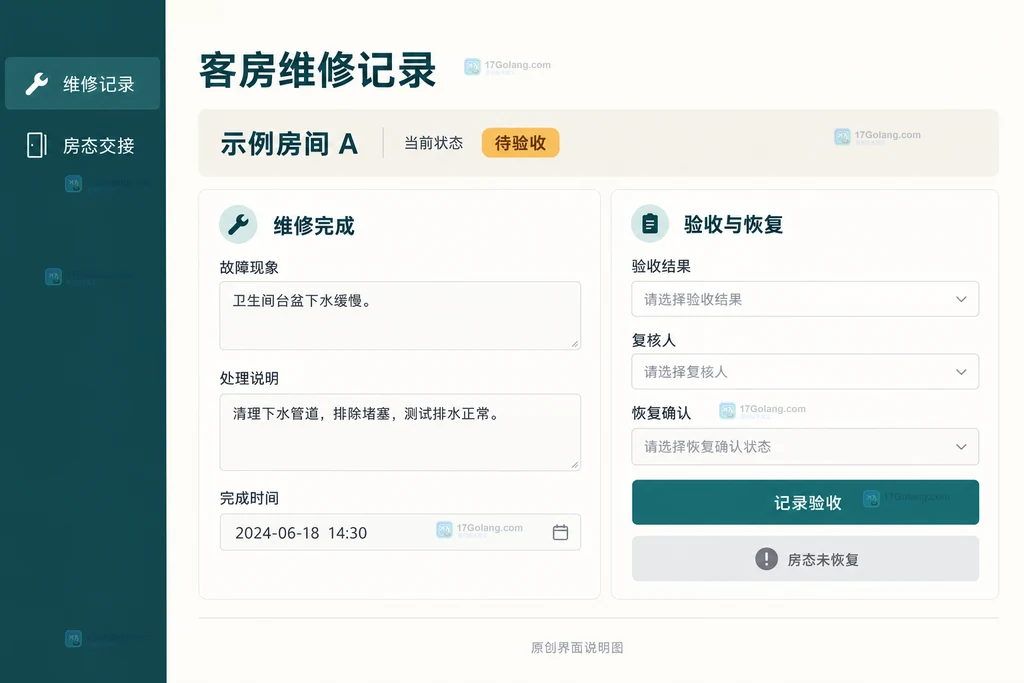Click the 房态未恢复 button
Image resolution: width=1024 pixels, height=683 pixels.
coord(805,559)
